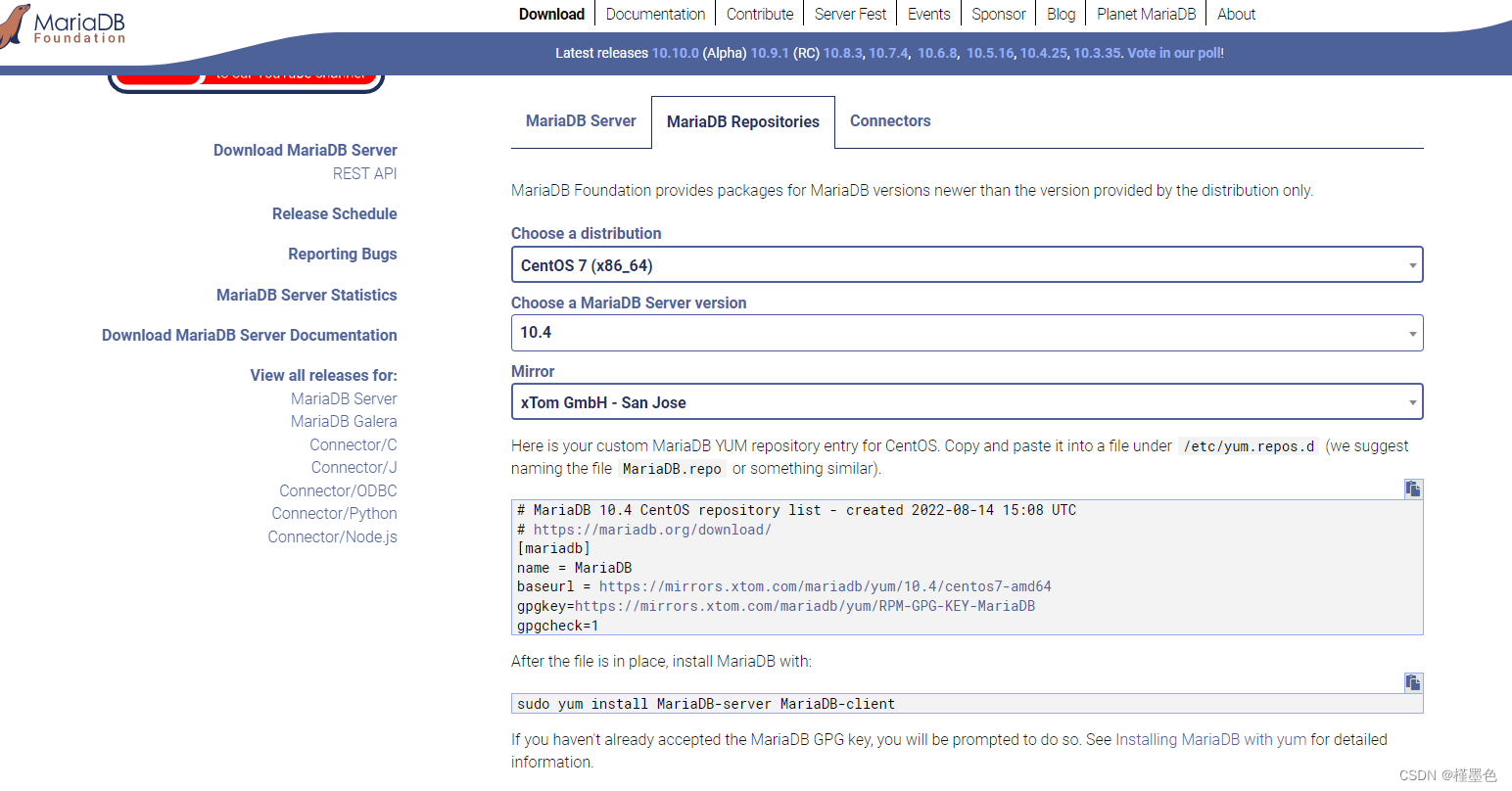This screenshot has width=1512, height=791.
Task: Switch to the MariaDB Server tab
Action: 581,120
